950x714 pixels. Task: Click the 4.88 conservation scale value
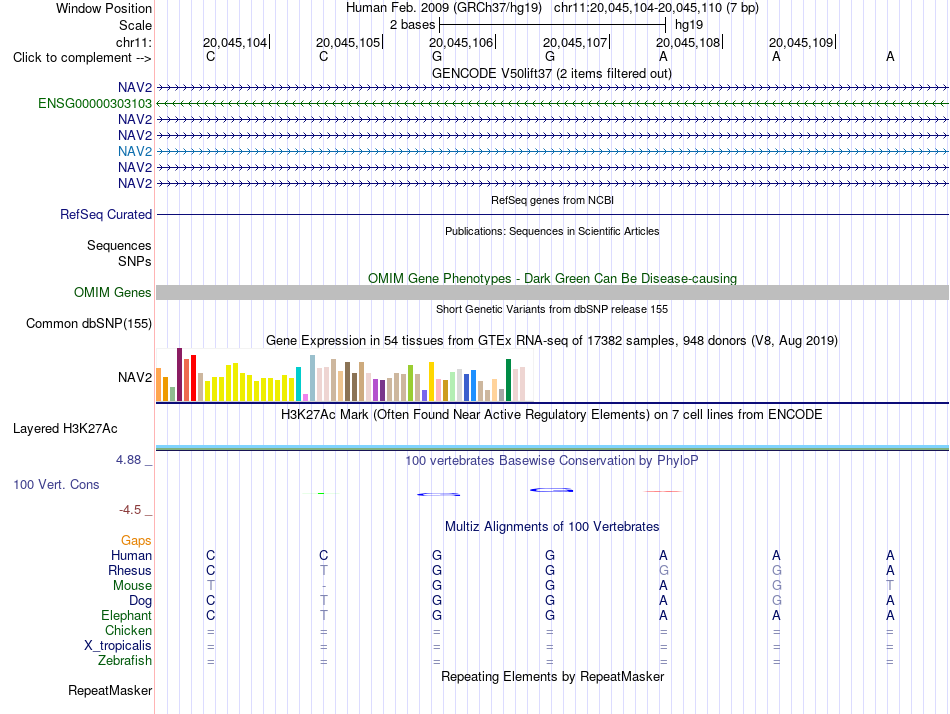pyautogui.click(x=128, y=460)
